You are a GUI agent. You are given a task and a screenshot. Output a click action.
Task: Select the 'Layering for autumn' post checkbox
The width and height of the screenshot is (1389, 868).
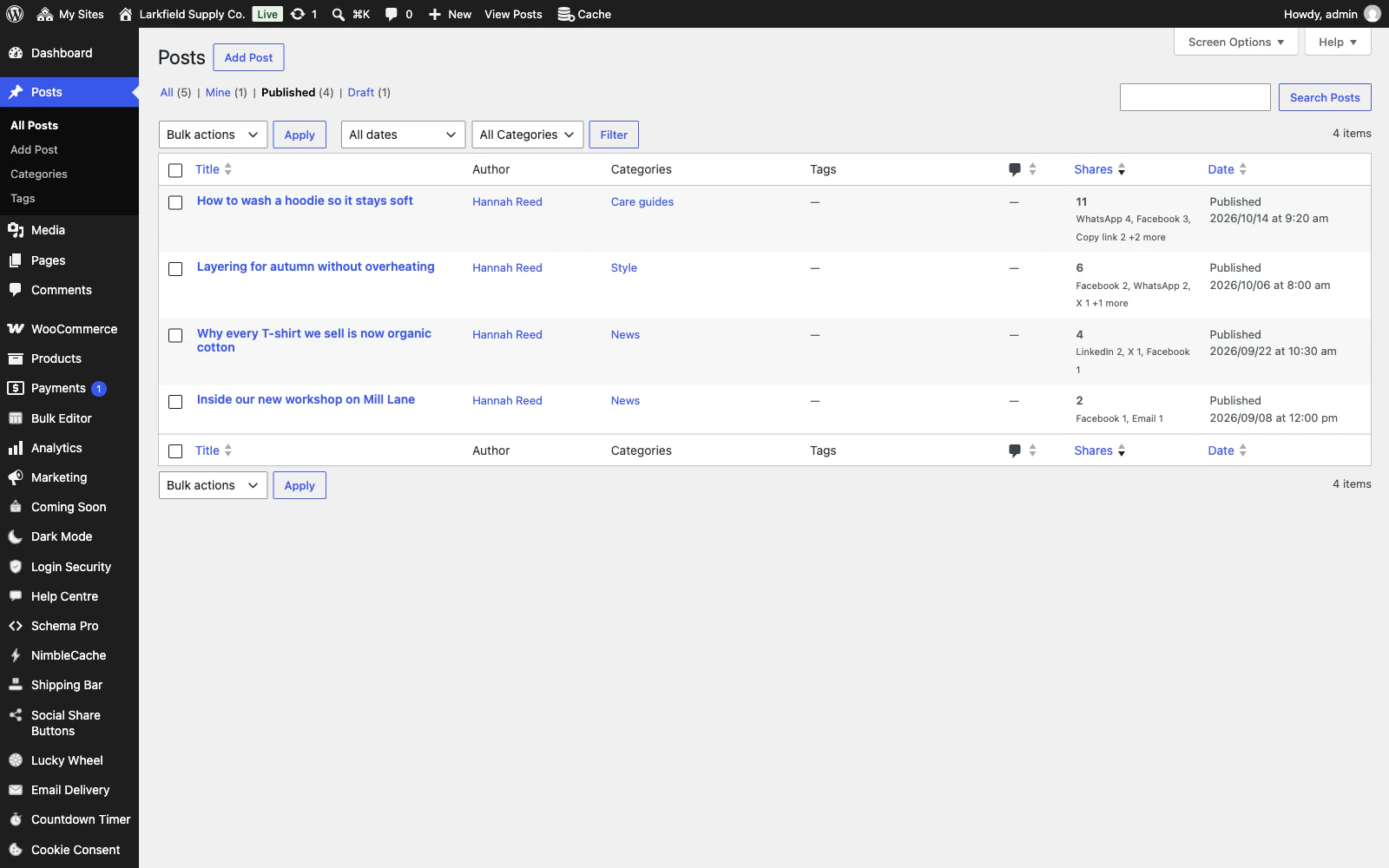[175, 269]
